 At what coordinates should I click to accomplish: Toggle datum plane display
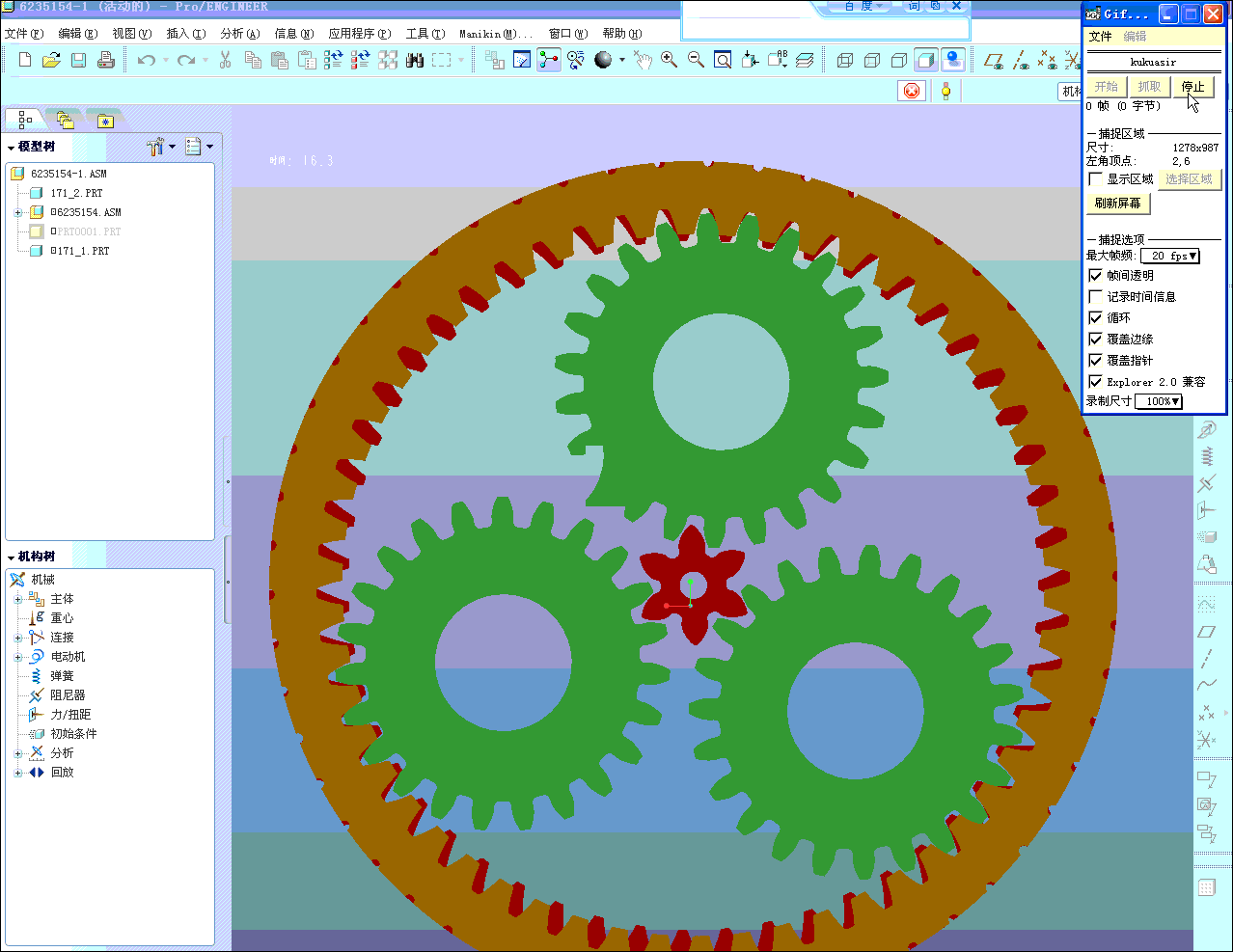[994, 60]
